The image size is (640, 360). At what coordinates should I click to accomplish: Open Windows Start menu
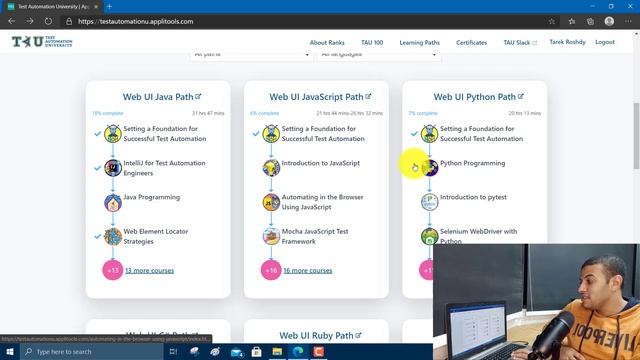10,351
